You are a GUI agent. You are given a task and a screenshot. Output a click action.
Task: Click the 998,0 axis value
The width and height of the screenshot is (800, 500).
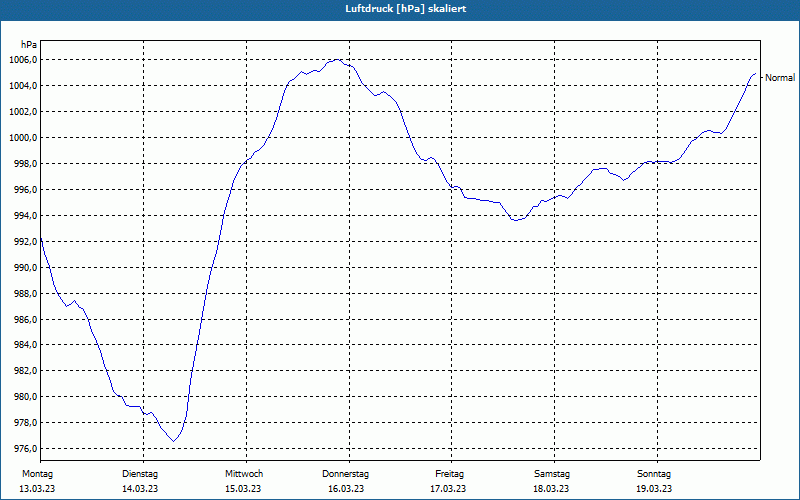(x=25, y=164)
